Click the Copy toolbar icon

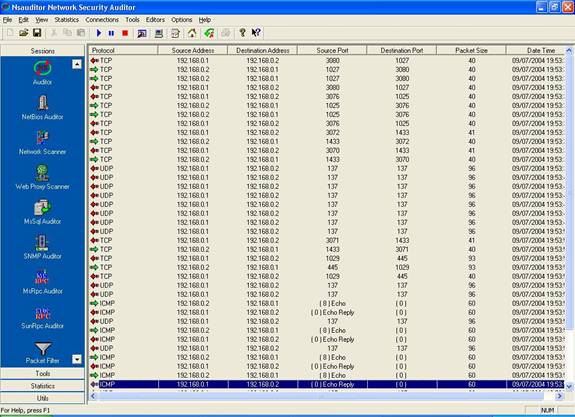[x=67, y=33]
